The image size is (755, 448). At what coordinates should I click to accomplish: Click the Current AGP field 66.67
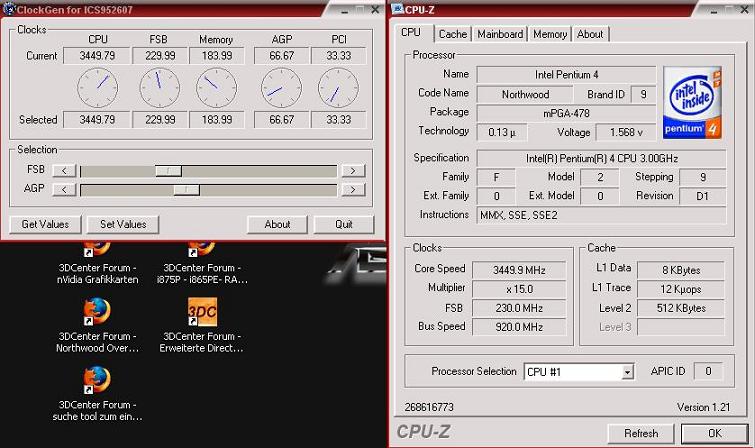coord(282,56)
